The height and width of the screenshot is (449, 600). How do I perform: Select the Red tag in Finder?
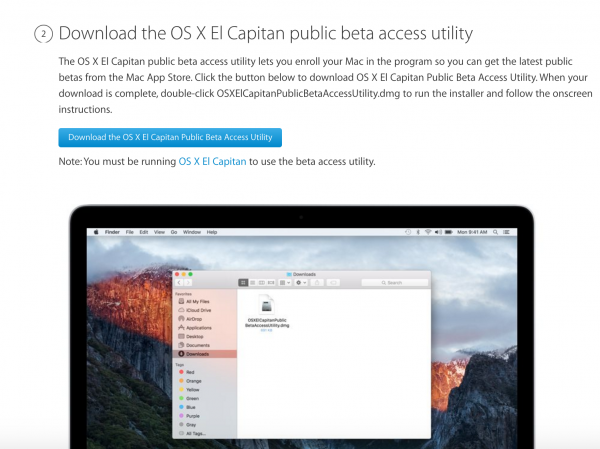(x=191, y=372)
